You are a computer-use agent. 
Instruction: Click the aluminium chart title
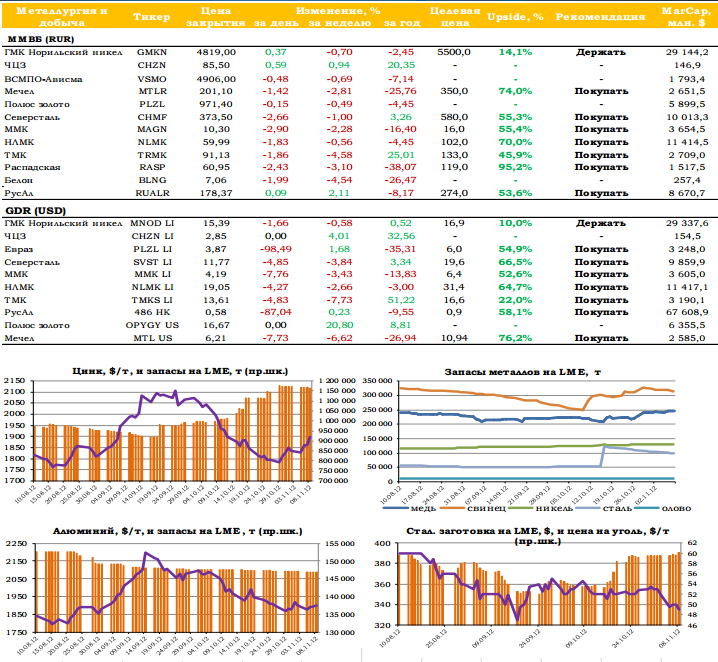pos(178,531)
